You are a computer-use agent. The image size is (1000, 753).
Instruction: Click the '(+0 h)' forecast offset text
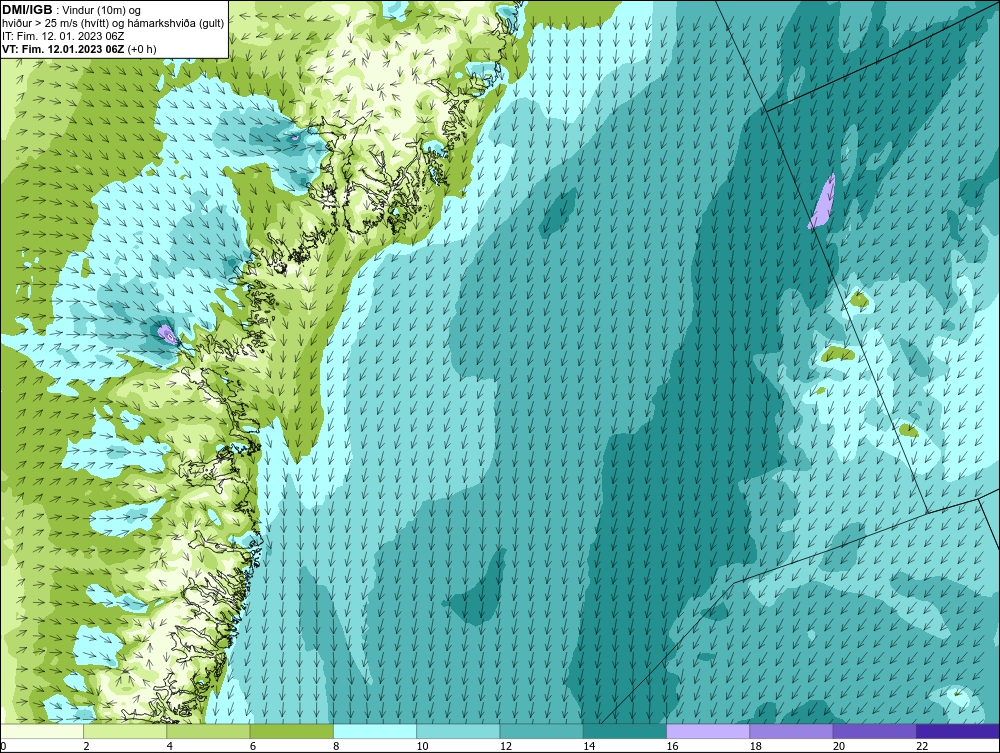point(142,48)
